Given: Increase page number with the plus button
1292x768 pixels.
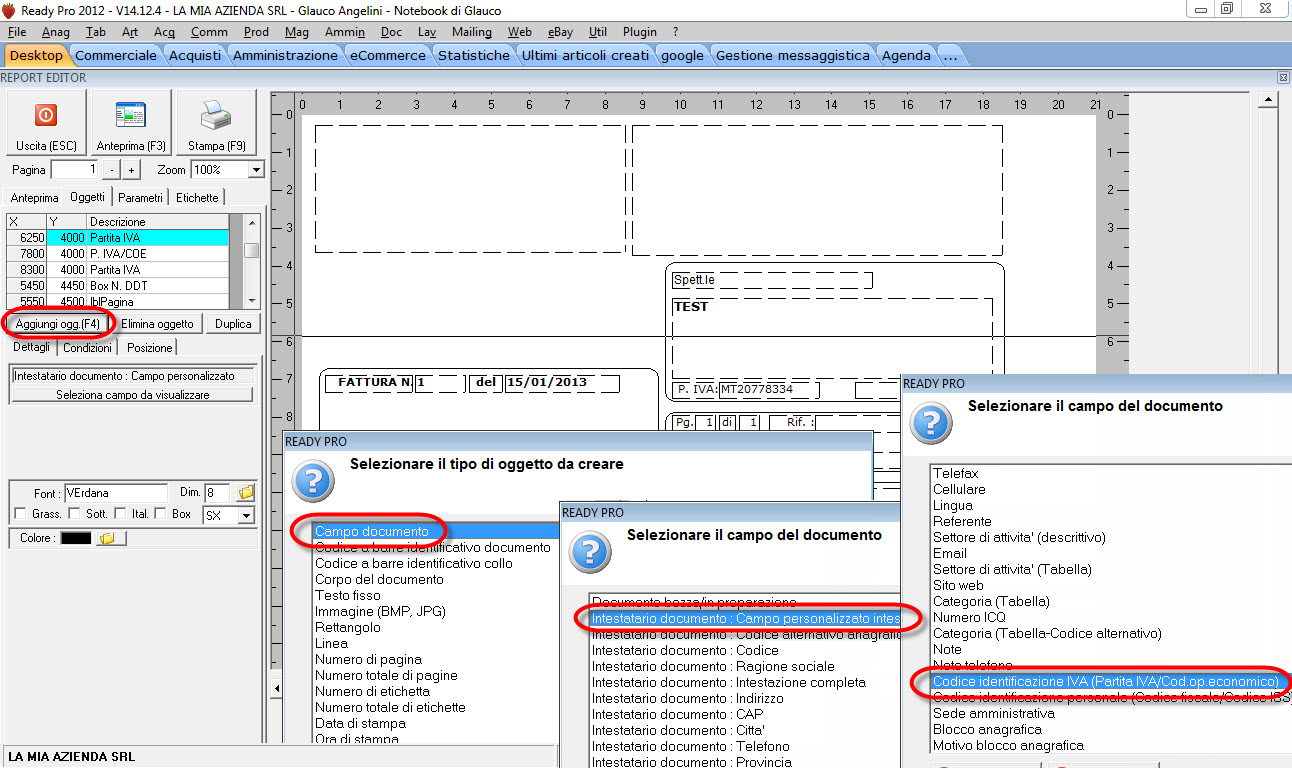Looking at the screenshot, I should click(131, 170).
